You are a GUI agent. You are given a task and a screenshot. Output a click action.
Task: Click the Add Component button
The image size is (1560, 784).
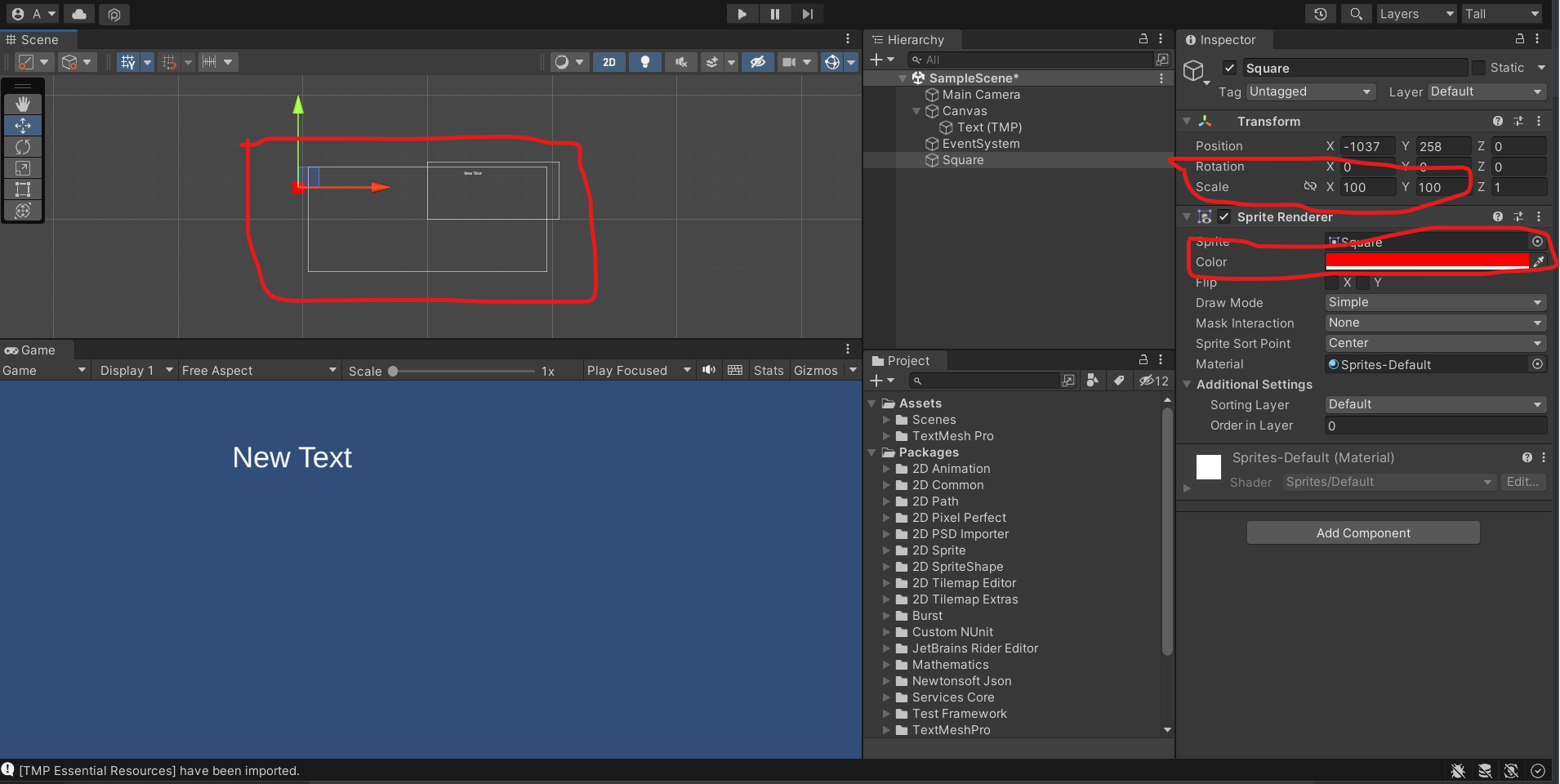tap(1363, 533)
